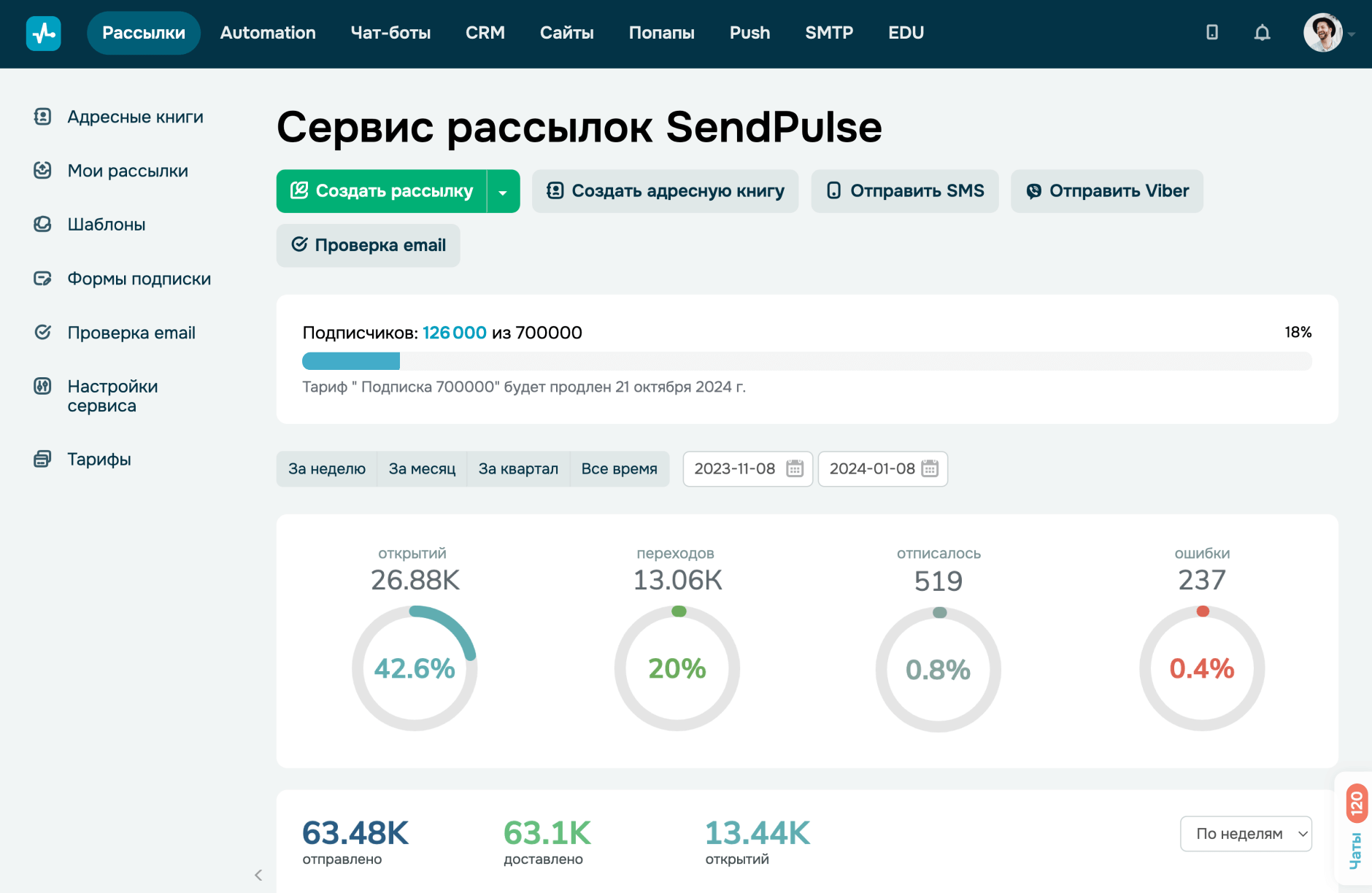
Task: Open Мои рассылки in the sidebar
Action: pyautogui.click(x=128, y=171)
